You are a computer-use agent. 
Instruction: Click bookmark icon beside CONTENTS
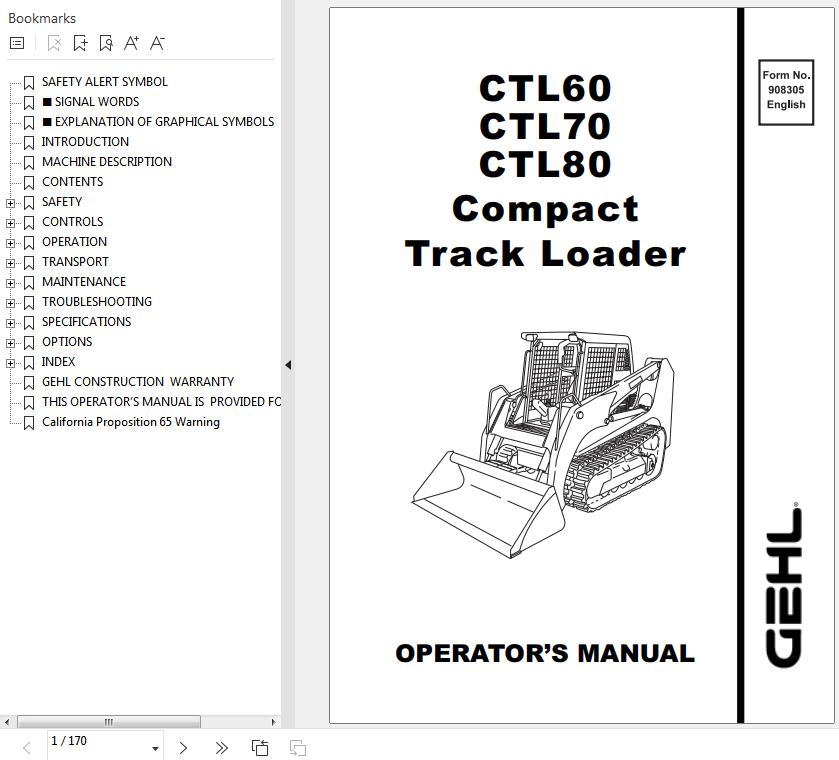point(29,183)
